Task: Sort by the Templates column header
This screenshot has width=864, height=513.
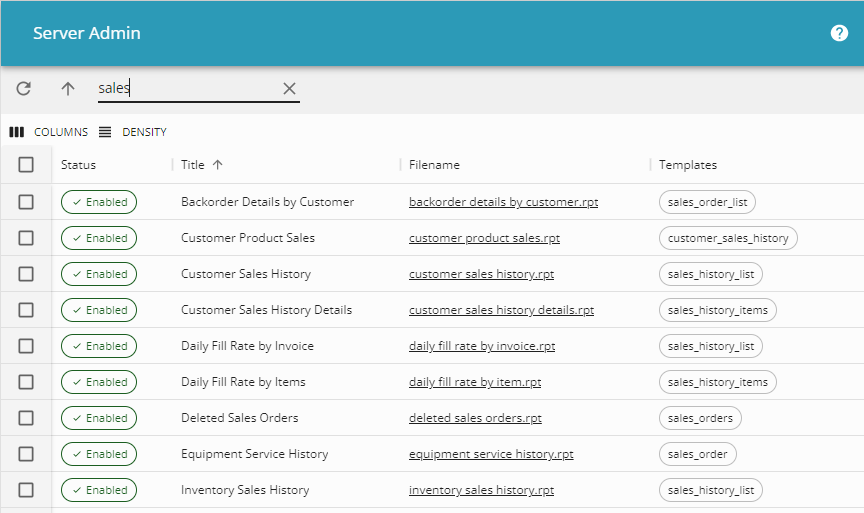Action: pyautogui.click(x=688, y=165)
